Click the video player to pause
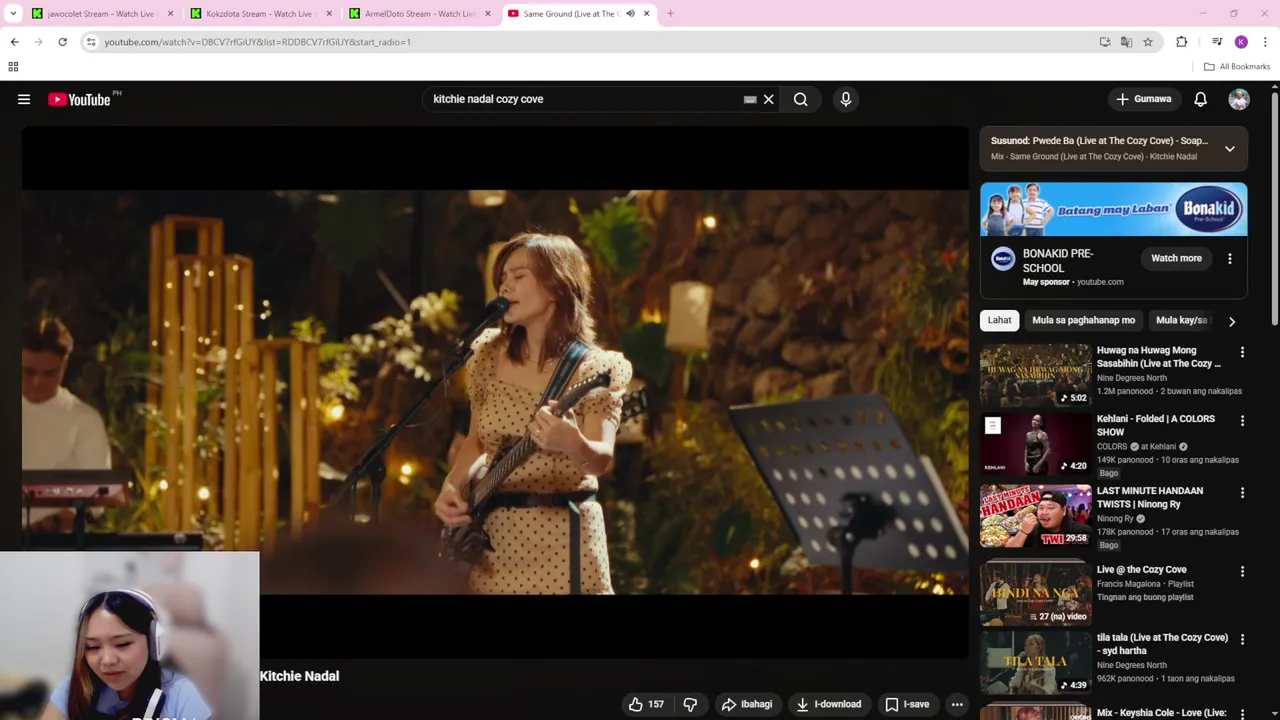 pyautogui.click(x=495, y=390)
